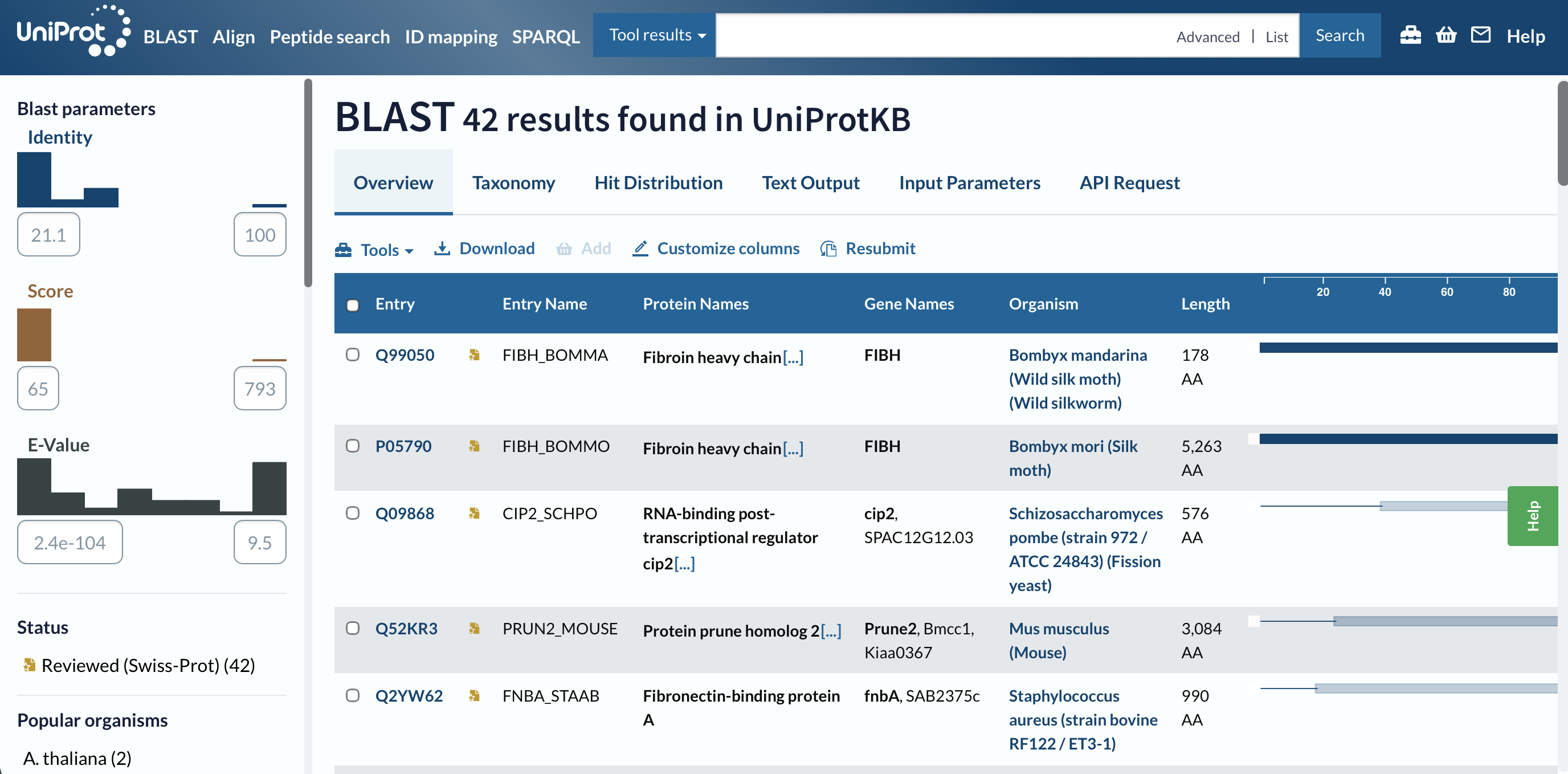The height and width of the screenshot is (774, 1568).
Task: Click the alignment bar for Q99050
Action: [1408, 348]
